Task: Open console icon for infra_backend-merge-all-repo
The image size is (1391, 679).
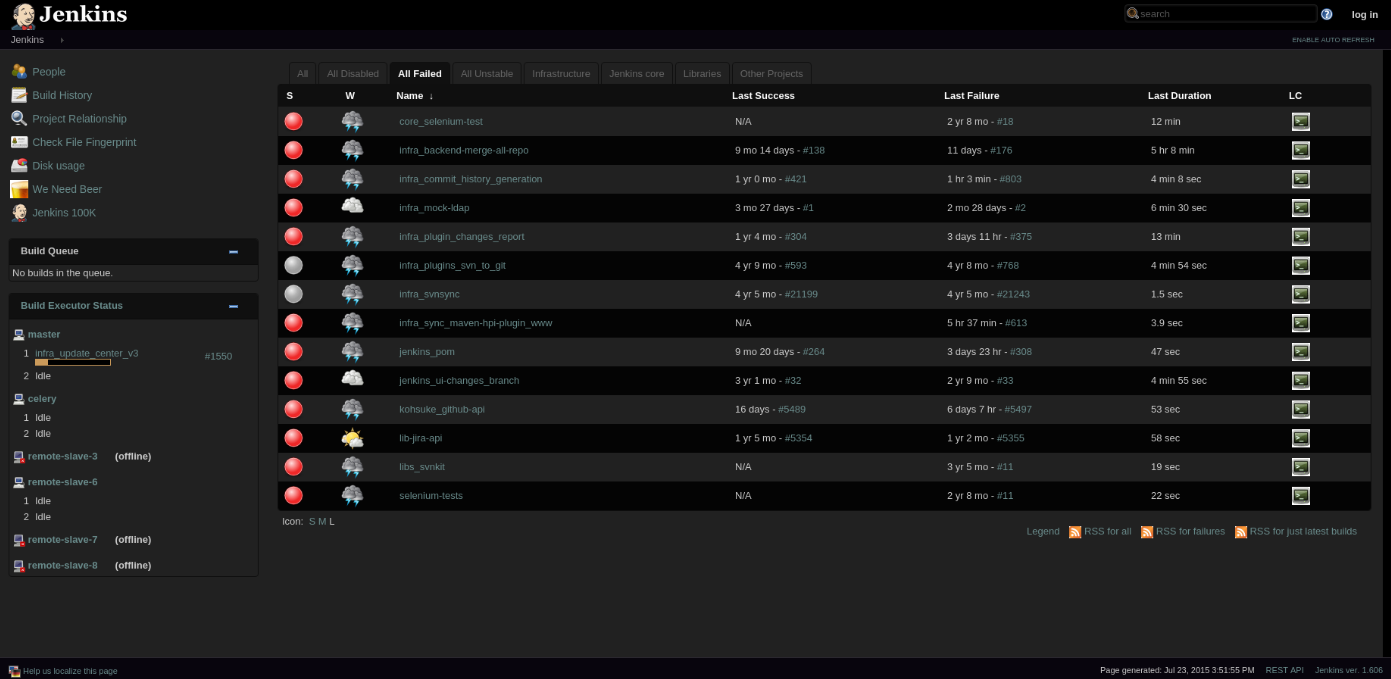Action: click(1300, 150)
